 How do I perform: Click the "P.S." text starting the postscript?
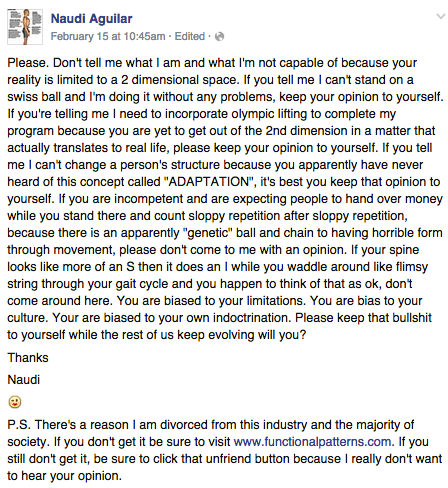tap(19, 425)
